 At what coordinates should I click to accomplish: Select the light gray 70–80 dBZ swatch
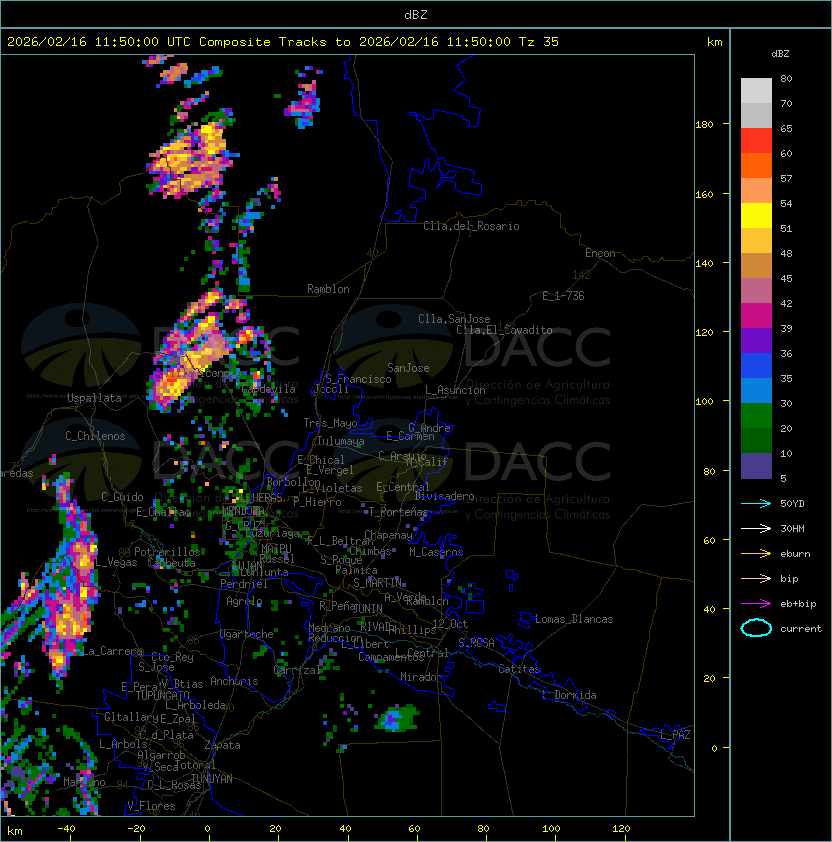[x=756, y=91]
